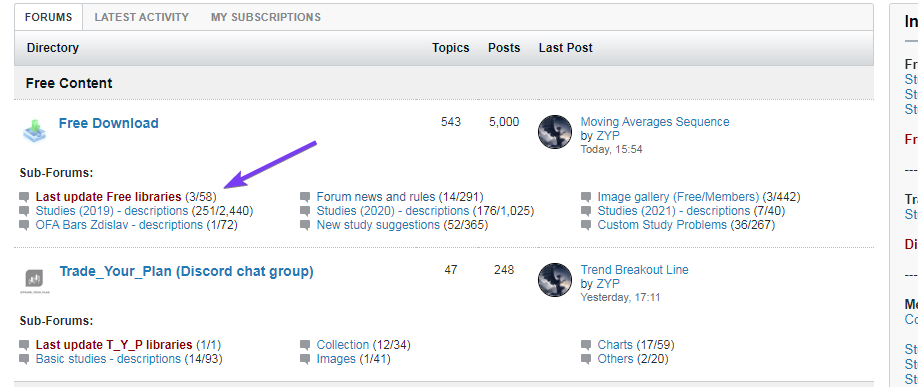Open Studies (2021) - descriptions sub-forum
Screen dimensions: 918x387
674,211
